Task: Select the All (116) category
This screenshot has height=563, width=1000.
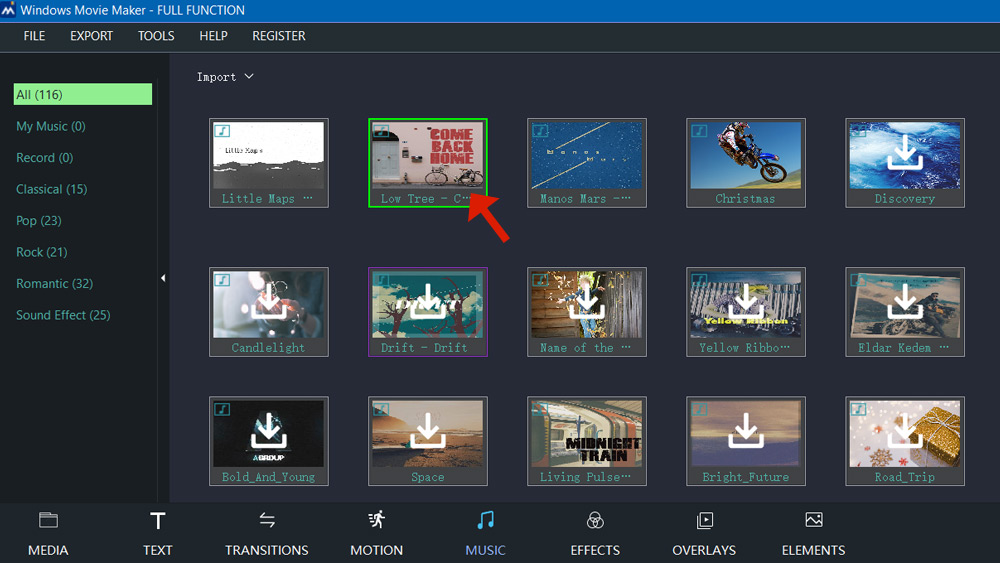Action: tap(83, 94)
